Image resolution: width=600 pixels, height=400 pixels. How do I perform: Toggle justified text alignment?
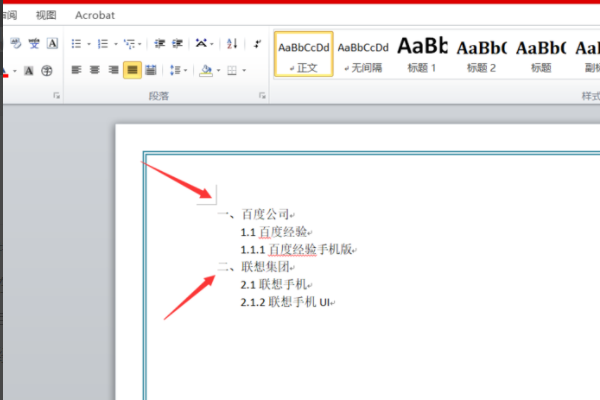click(x=132, y=70)
